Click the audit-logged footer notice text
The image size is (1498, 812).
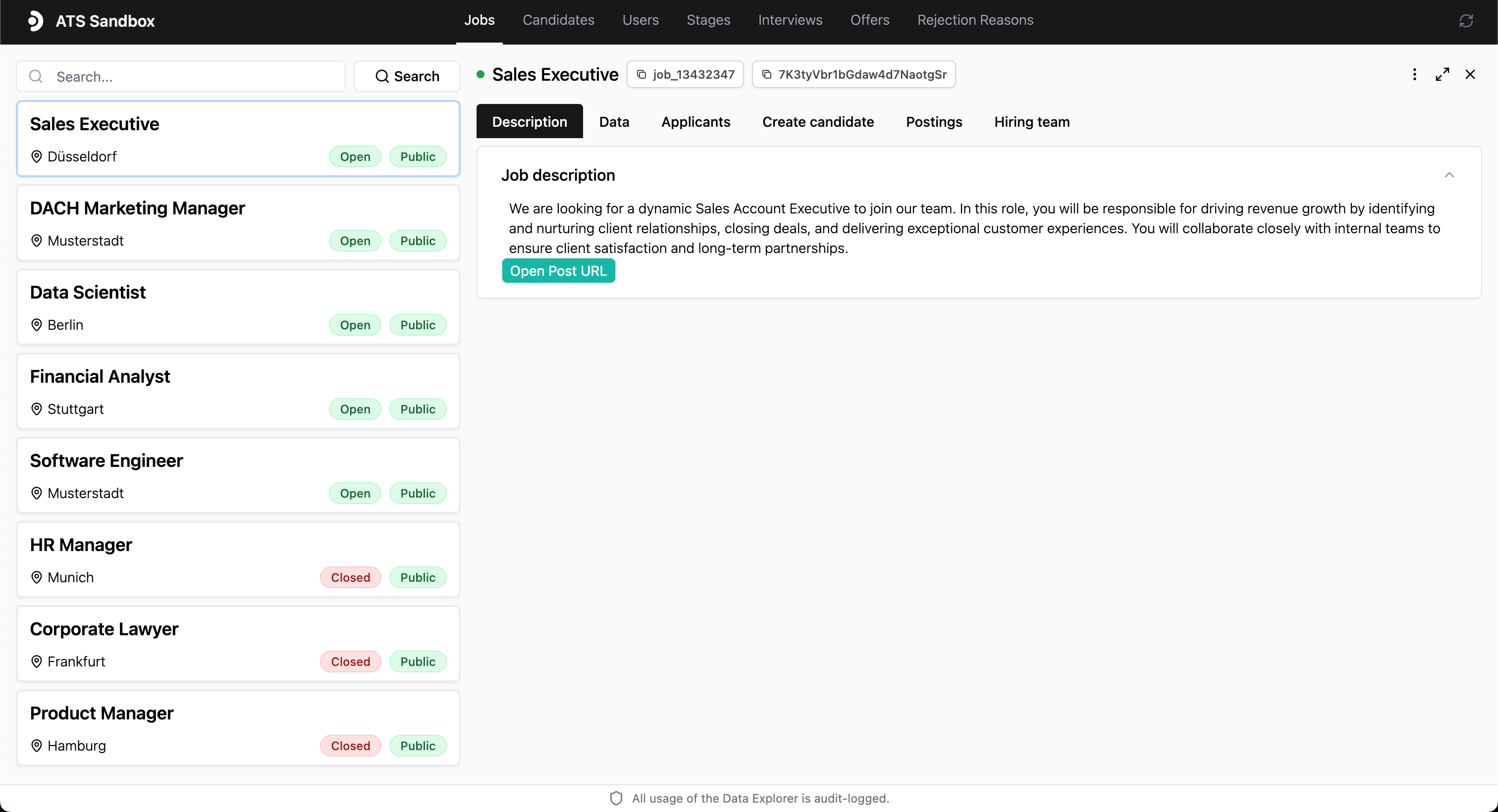tap(760, 799)
